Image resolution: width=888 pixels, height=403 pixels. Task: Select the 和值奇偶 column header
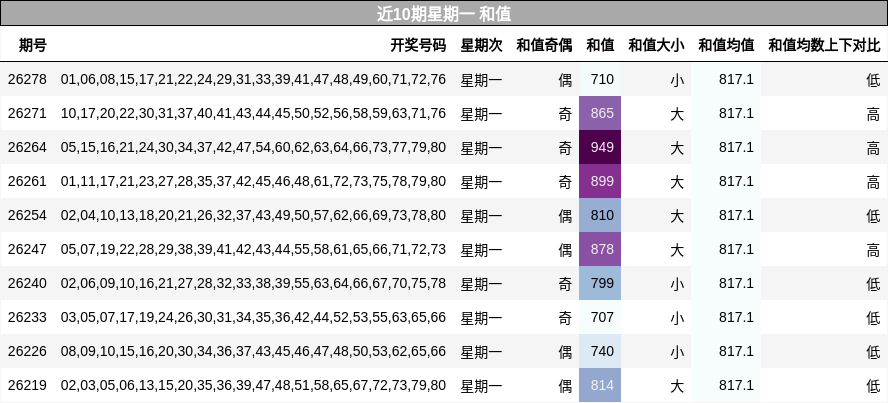pyautogui.click(x=544, y=45)
